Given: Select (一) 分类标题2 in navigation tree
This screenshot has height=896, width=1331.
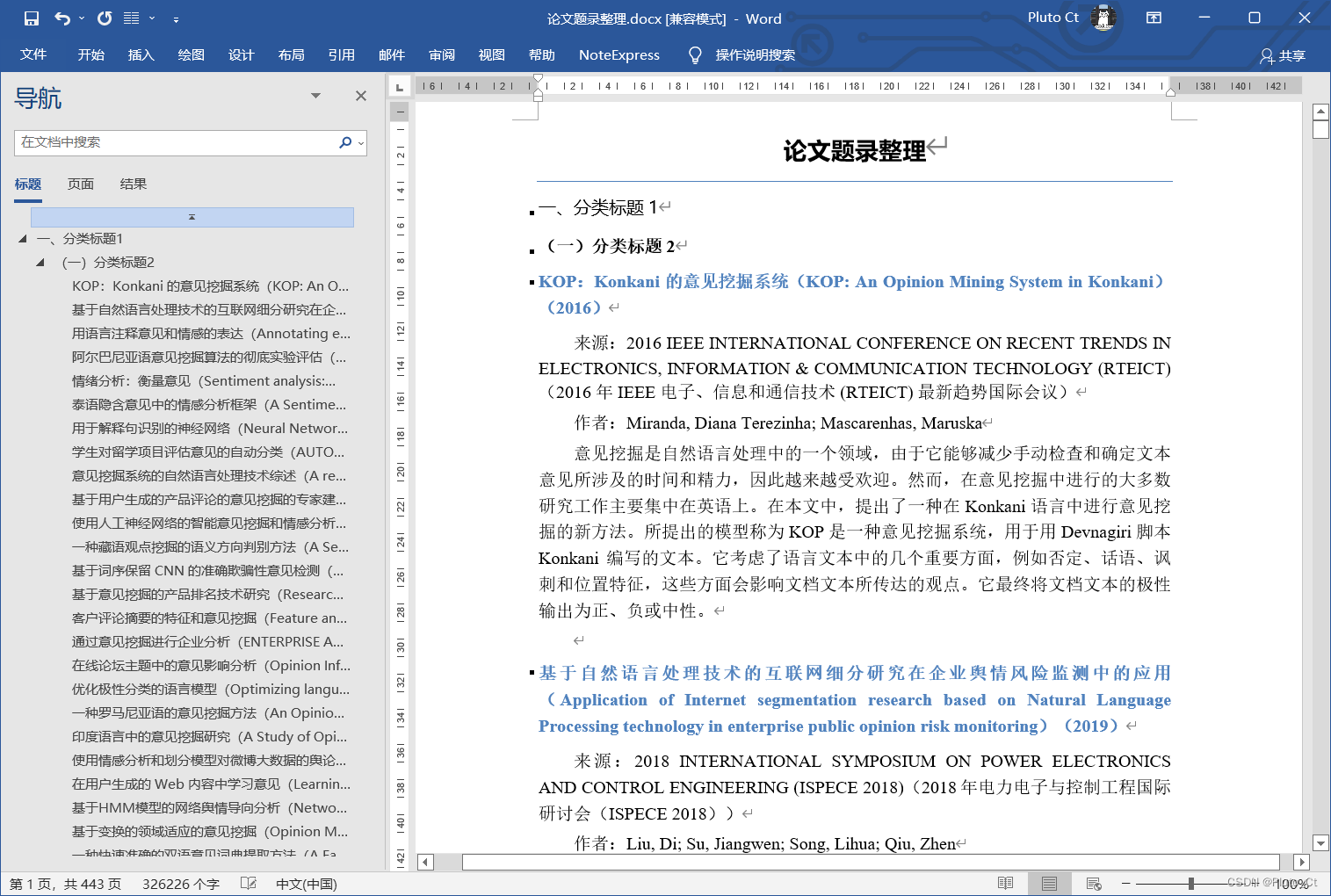Looking at the screenshot, I should pyautogui.click(x=108, y=263).
